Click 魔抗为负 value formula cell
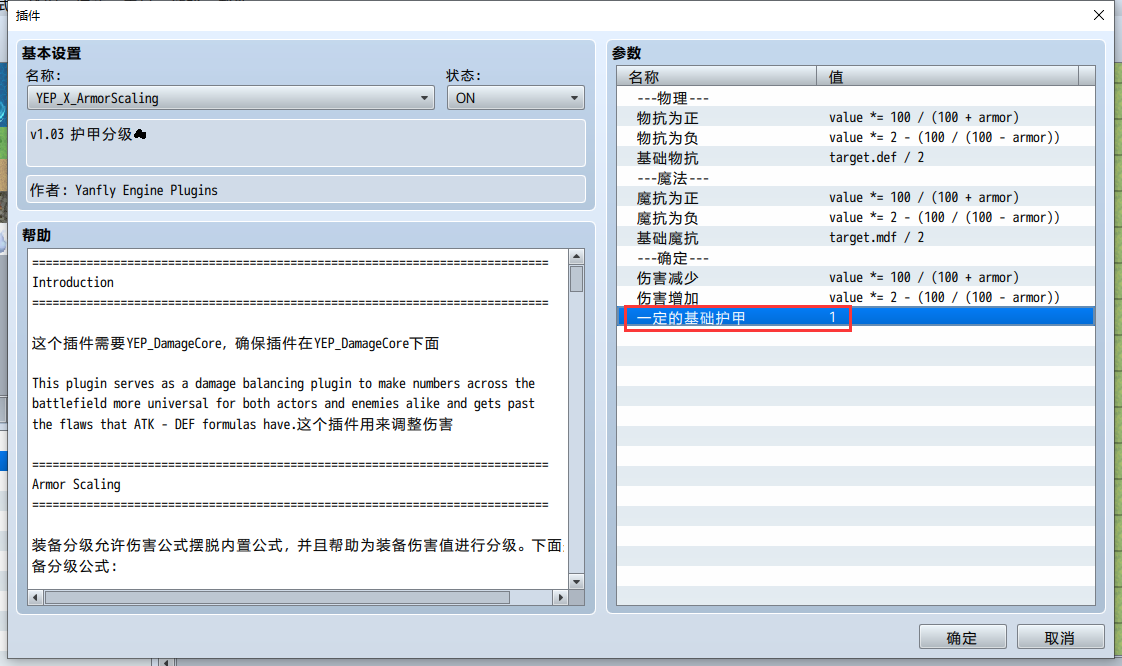The height and width of the screenshot is (666, 1122). (944, 217)
